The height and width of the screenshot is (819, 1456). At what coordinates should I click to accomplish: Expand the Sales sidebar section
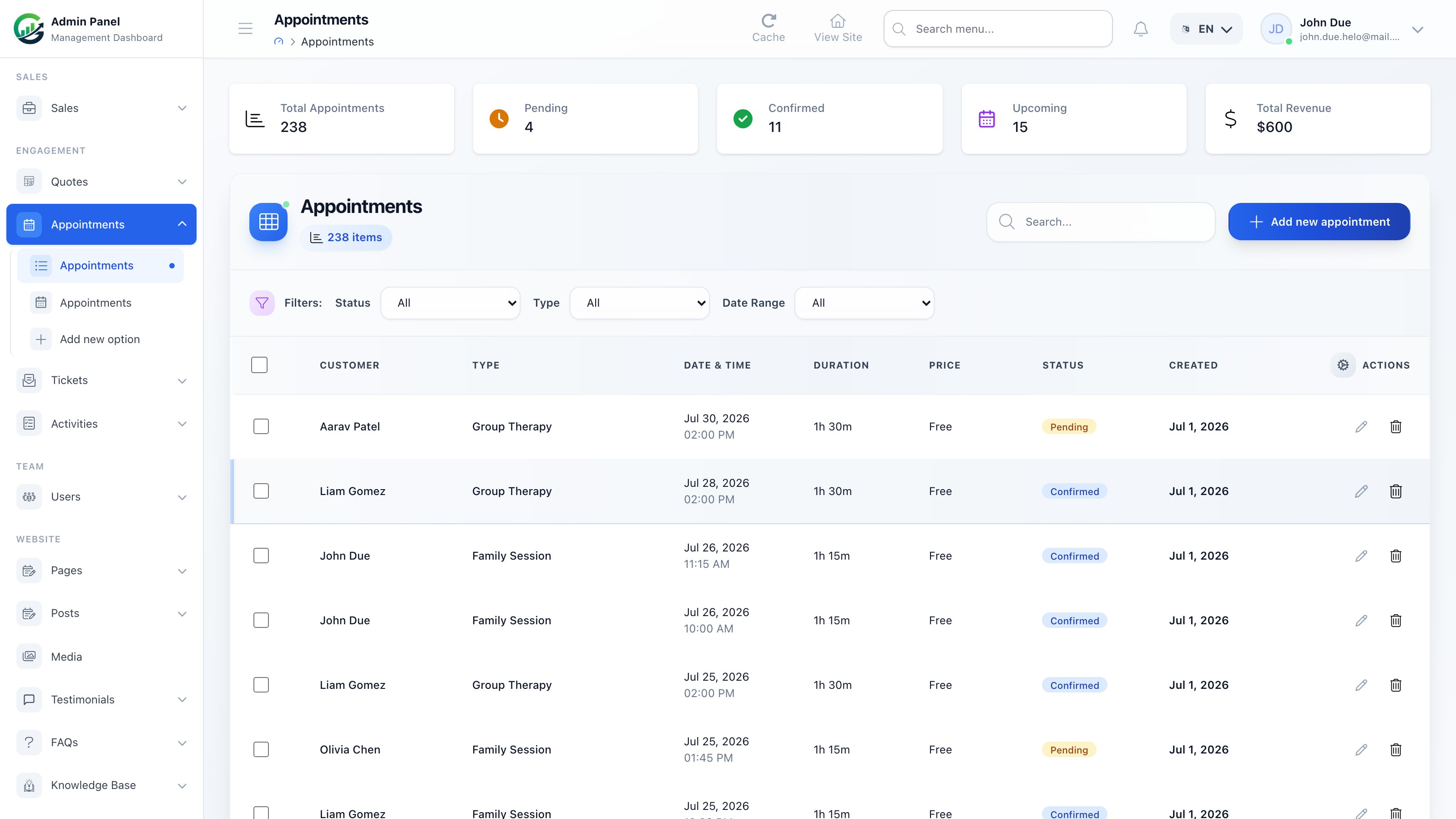coord(101,108)
